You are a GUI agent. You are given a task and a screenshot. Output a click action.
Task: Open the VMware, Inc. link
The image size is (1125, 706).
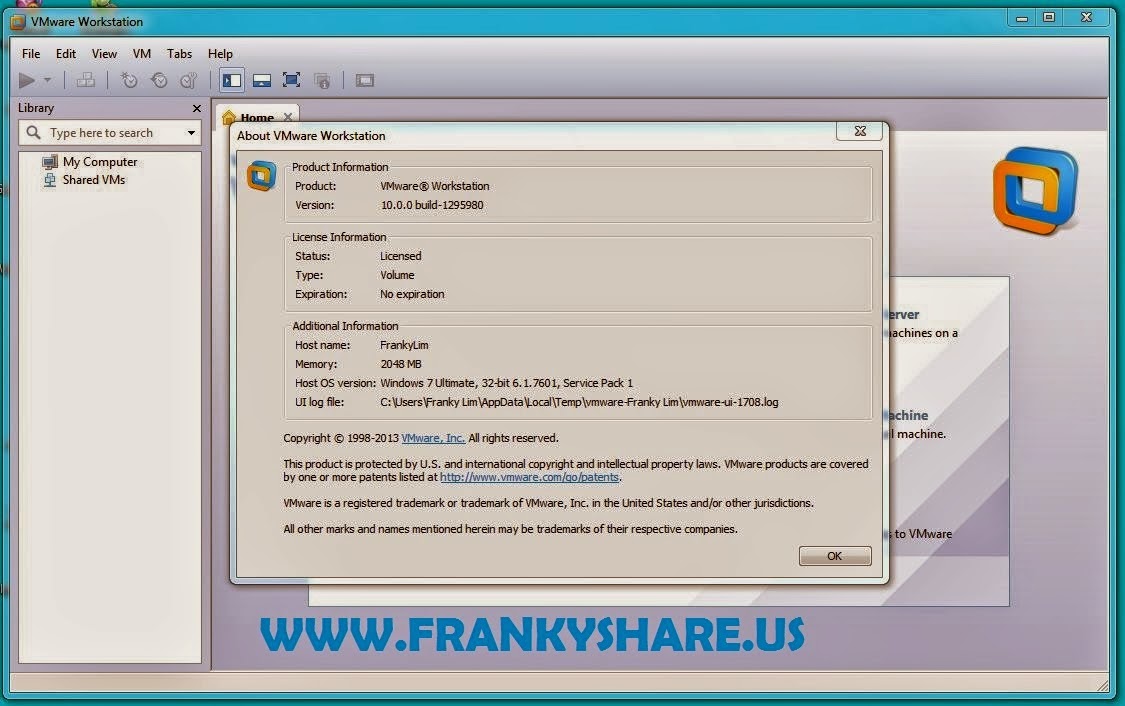click(433, 438)
